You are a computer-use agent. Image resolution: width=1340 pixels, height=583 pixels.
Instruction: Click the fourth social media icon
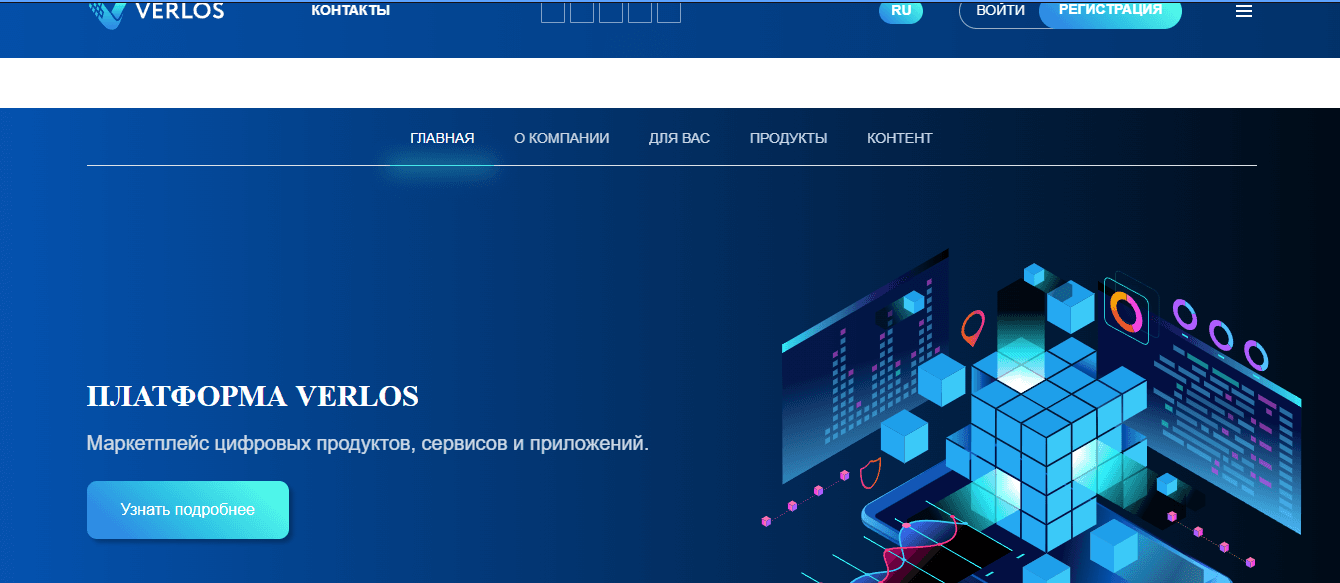tap(639, 12)
